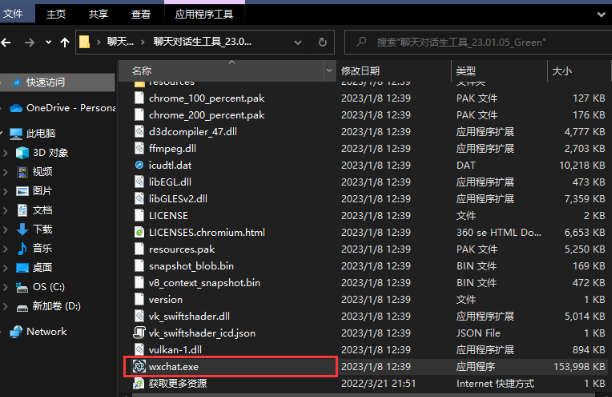Image resolution: width=612 pixels, height=397 pixels.
Task: Select chrome_200_percent.pak file
Action: (x=206, y=115)
